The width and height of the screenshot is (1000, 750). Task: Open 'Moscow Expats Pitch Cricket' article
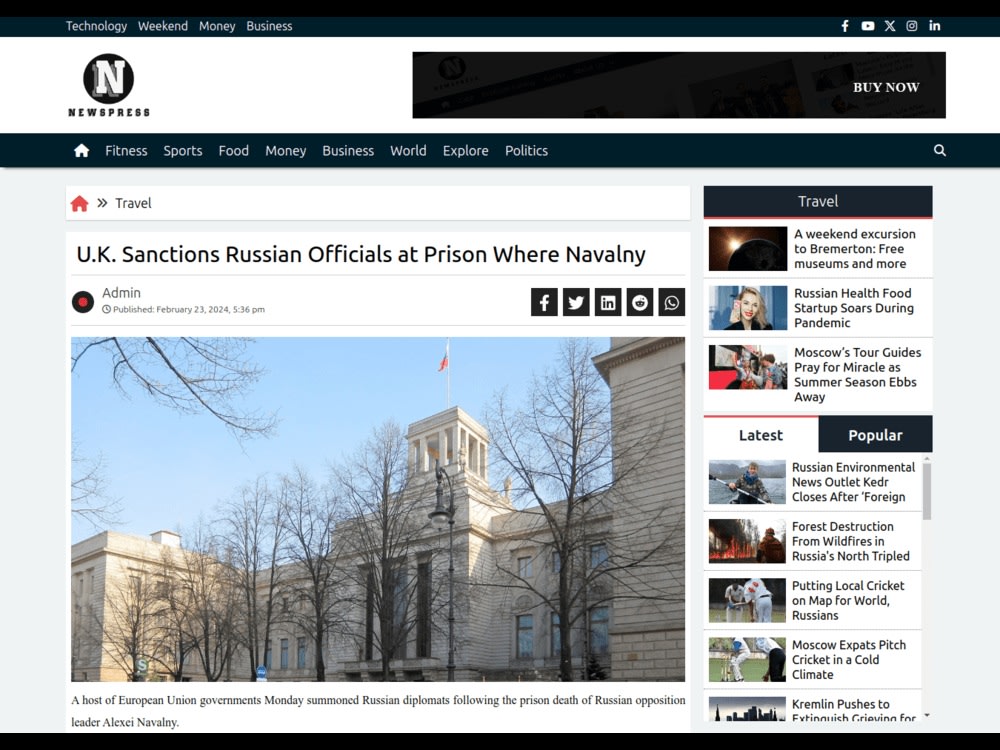[x=849, y=659]
